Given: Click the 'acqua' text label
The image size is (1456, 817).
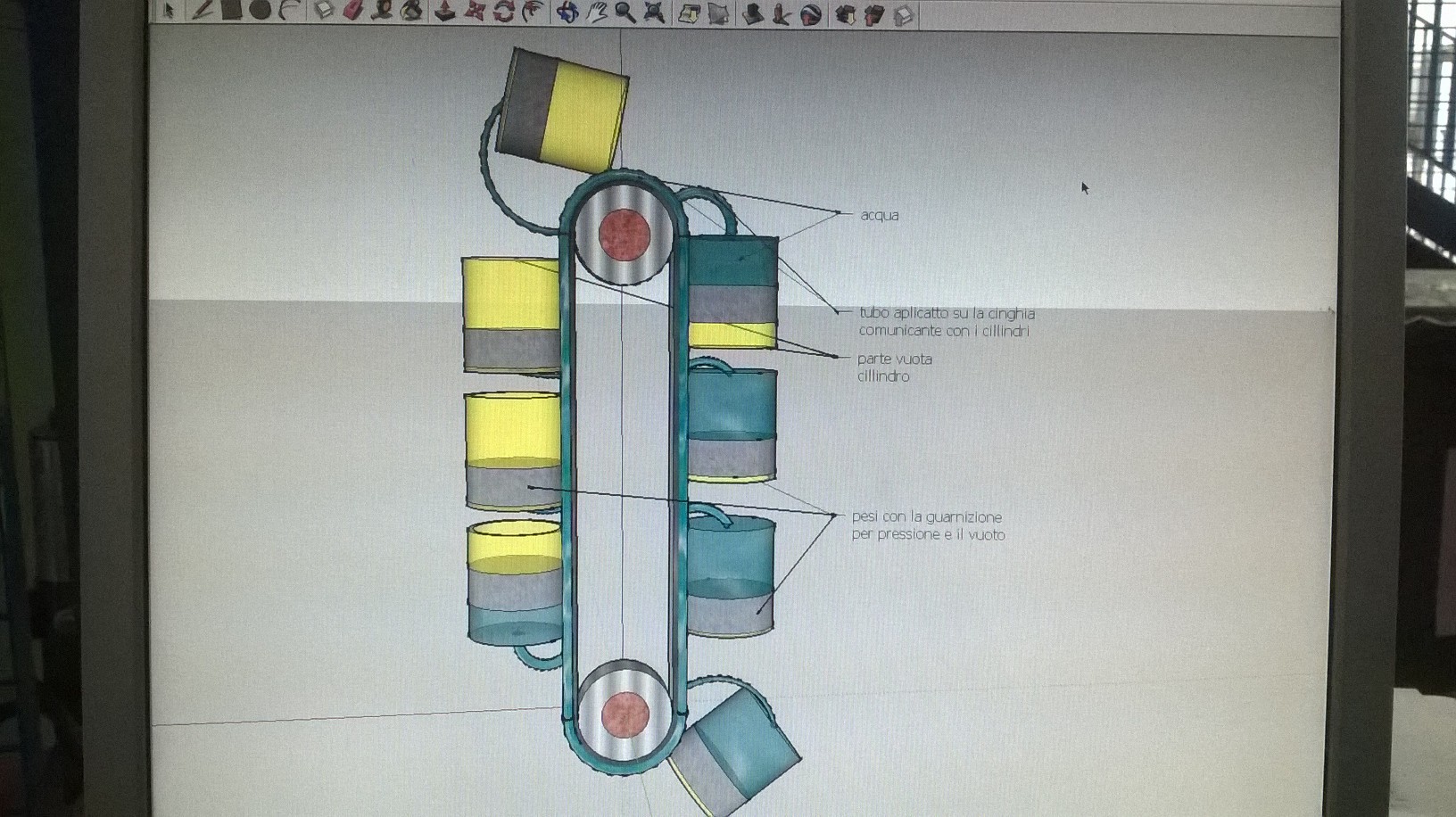Looking at the screenshot, I should coord(879,215).
